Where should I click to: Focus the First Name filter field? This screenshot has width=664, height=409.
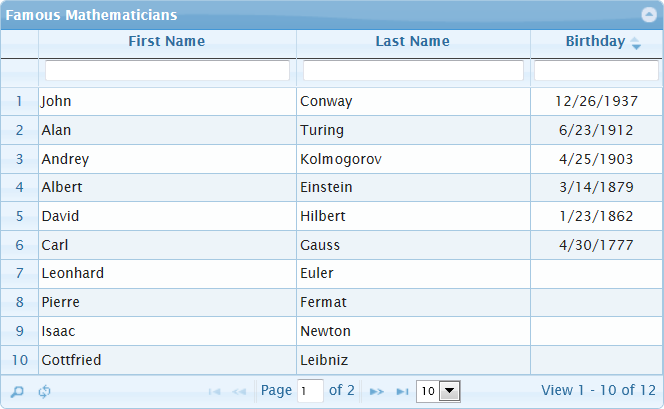167,71
